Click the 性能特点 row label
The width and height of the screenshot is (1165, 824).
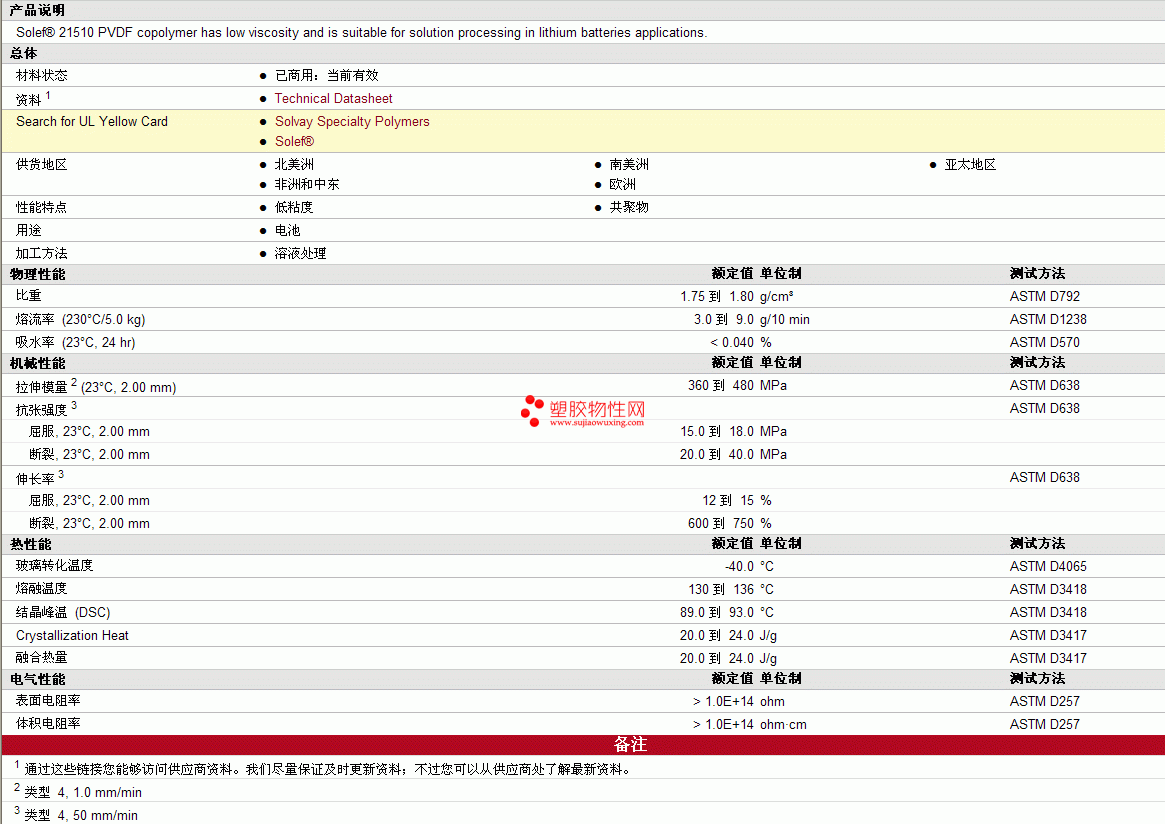tap(42, 207)
